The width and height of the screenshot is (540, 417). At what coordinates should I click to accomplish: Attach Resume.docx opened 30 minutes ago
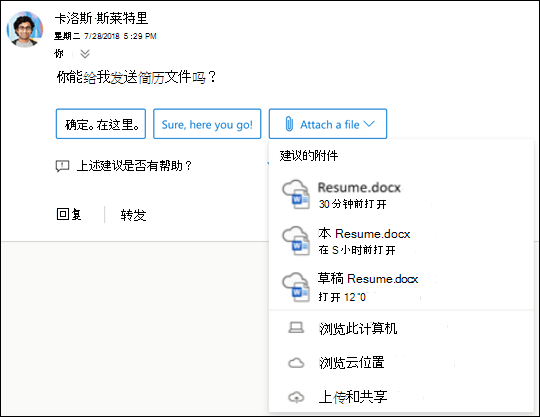pyautogui.click(x=401, y=195)
